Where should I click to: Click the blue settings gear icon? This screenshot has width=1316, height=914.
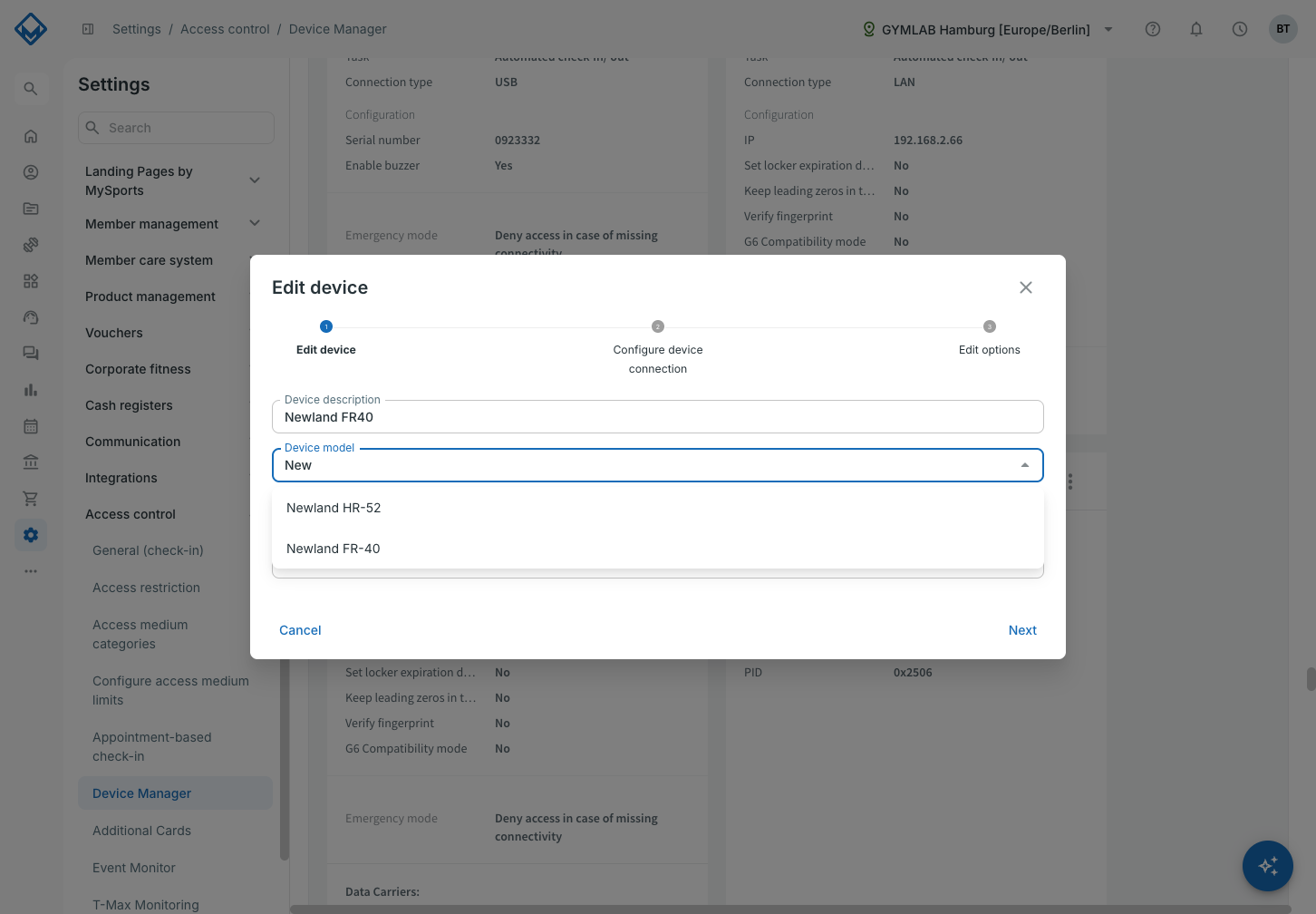click(31, 535)
